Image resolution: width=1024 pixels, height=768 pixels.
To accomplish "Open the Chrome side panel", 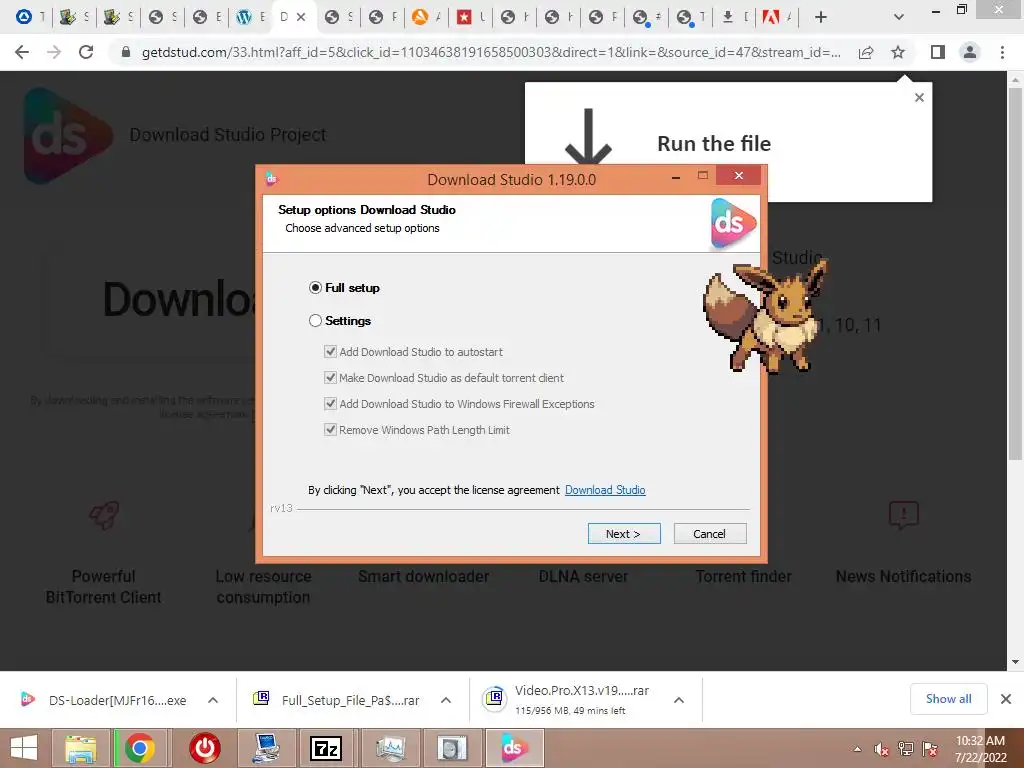I will 938,52.
